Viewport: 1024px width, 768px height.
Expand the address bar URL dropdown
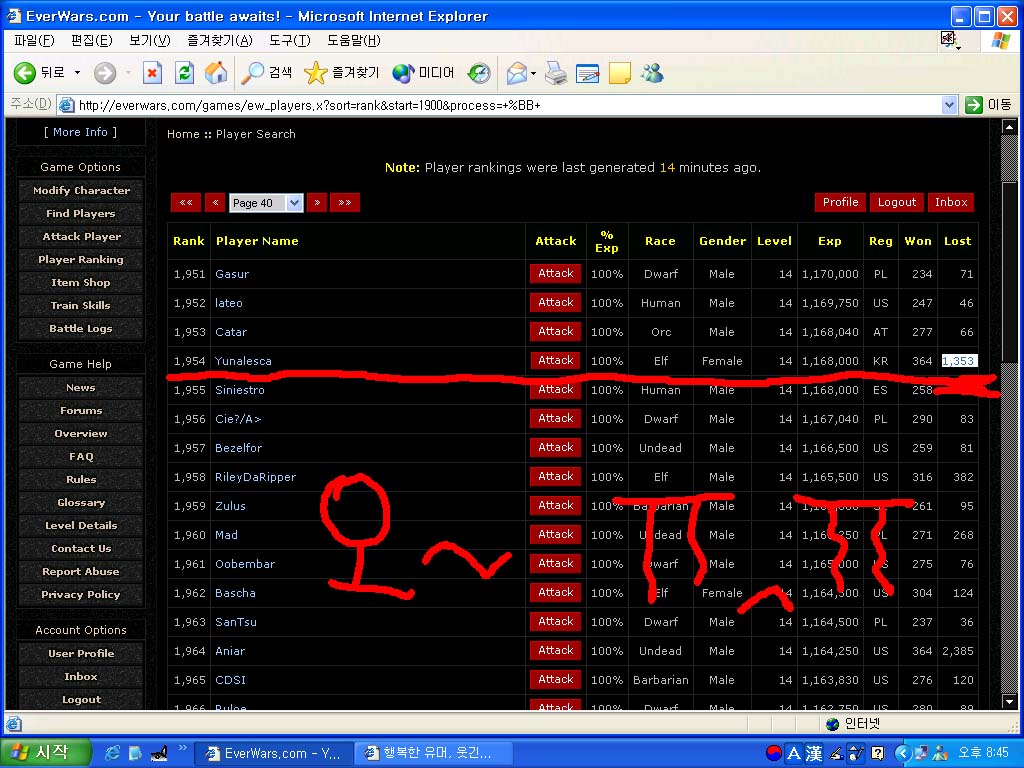pyautogui.click(x=950, y=104)
